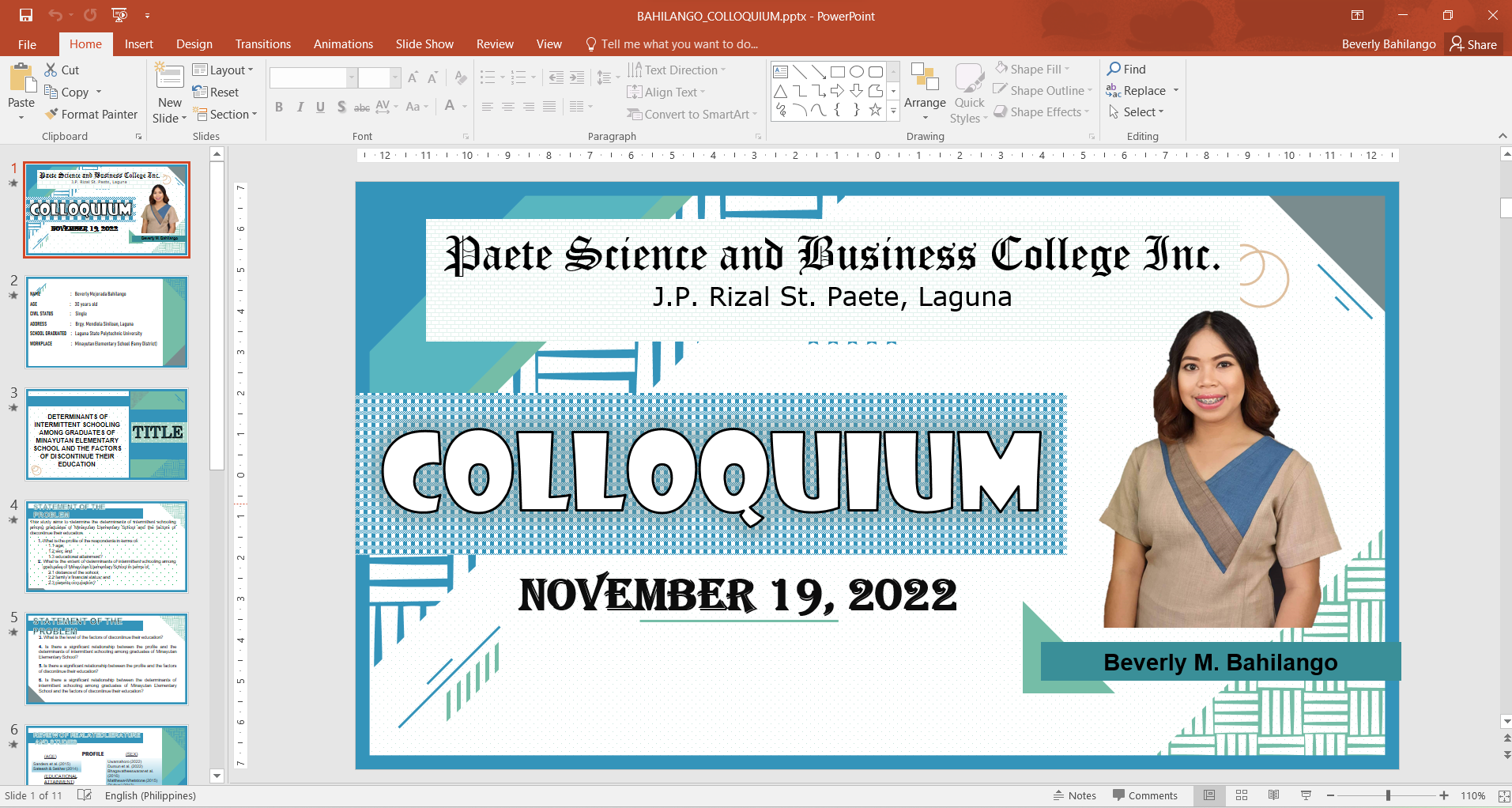The height and width of the screenshot is (808, 1512).
Task: Click Find in the Editing group
Action: point(1126,69)
